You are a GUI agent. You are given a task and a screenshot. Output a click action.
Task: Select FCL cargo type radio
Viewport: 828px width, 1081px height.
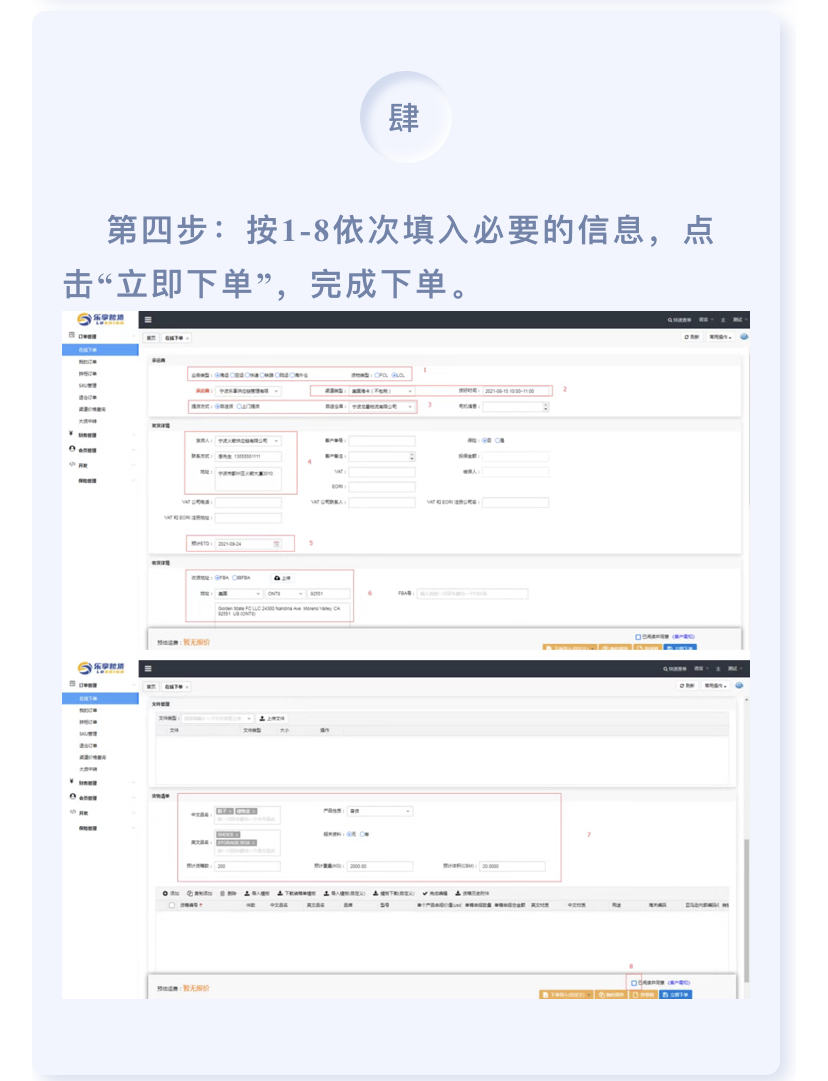pos(377,375)
